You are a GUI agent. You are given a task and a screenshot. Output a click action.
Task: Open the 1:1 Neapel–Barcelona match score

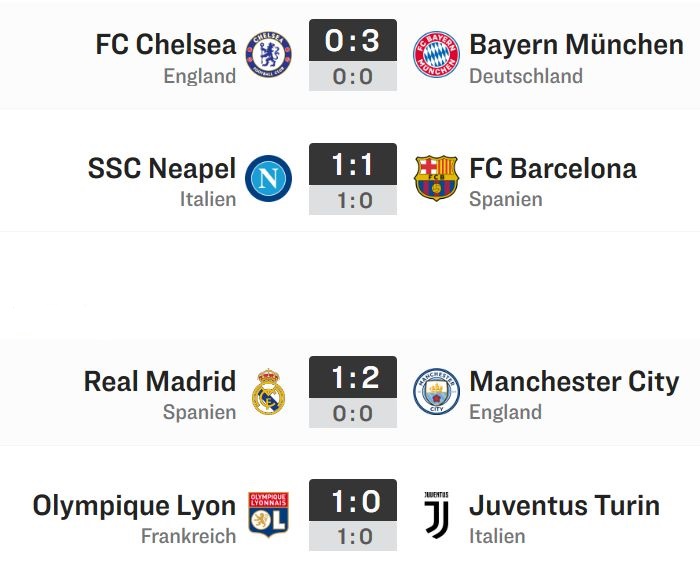point(353,164)
